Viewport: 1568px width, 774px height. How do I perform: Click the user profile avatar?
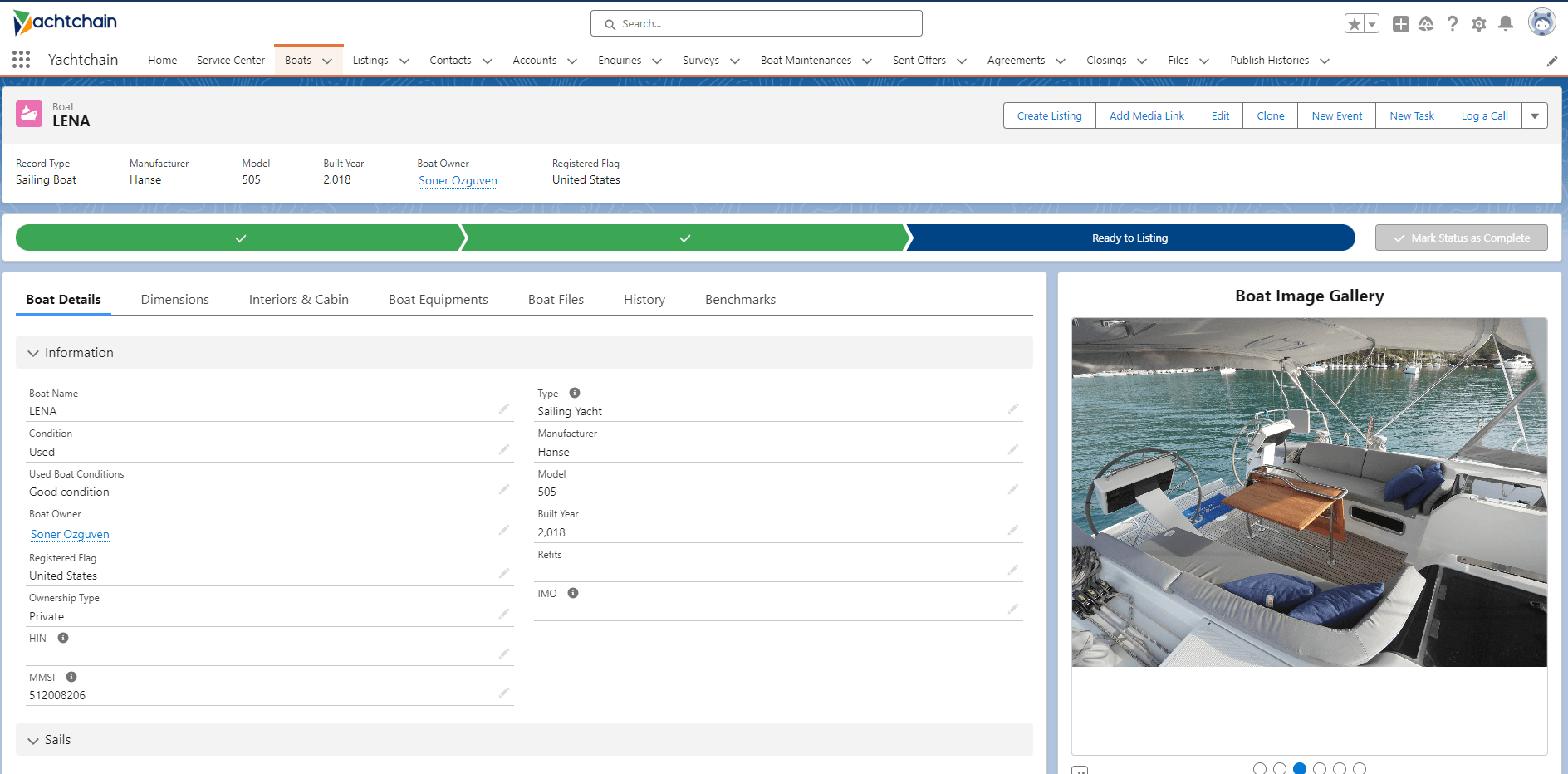click(1541, 23)
